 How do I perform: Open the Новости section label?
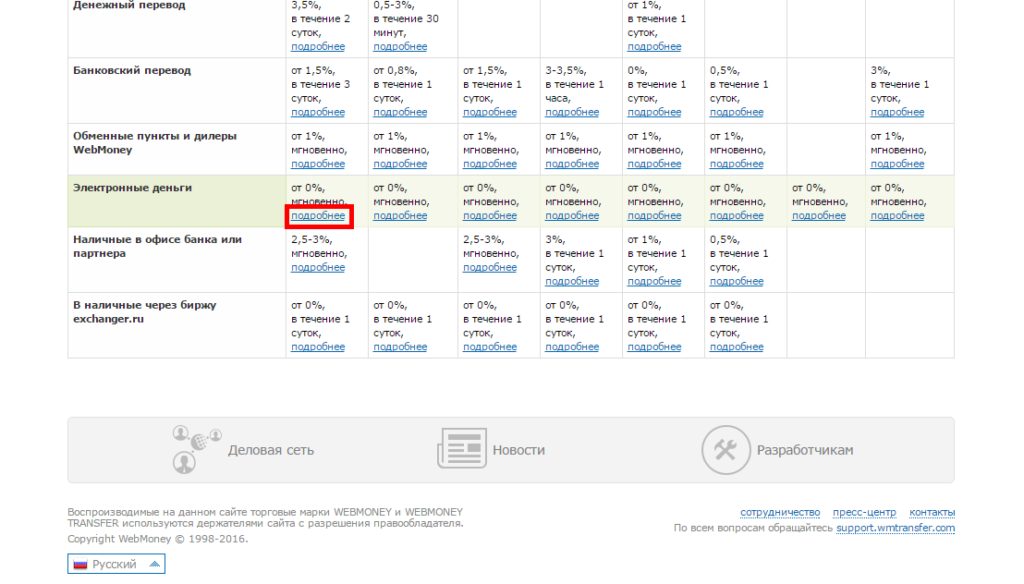(x=518, y=450)
